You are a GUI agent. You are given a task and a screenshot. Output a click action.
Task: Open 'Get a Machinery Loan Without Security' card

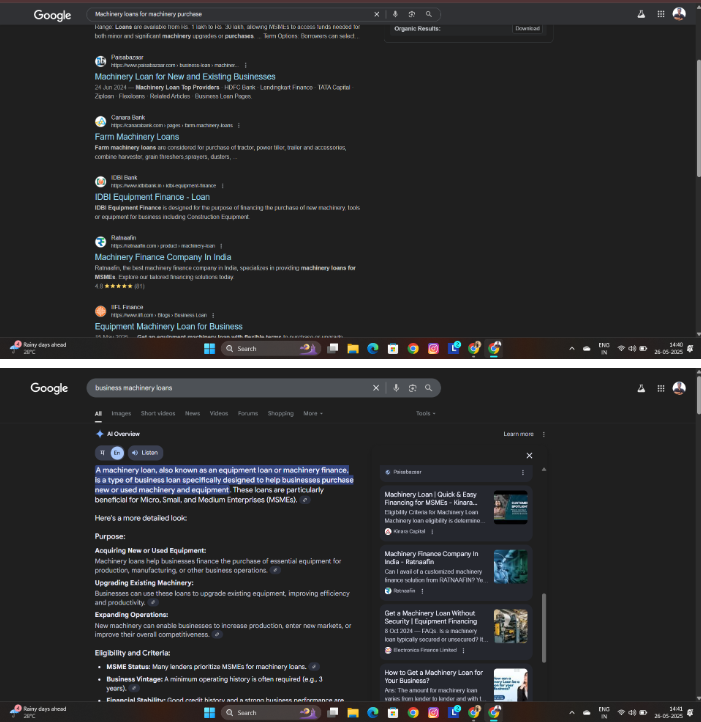456,631
